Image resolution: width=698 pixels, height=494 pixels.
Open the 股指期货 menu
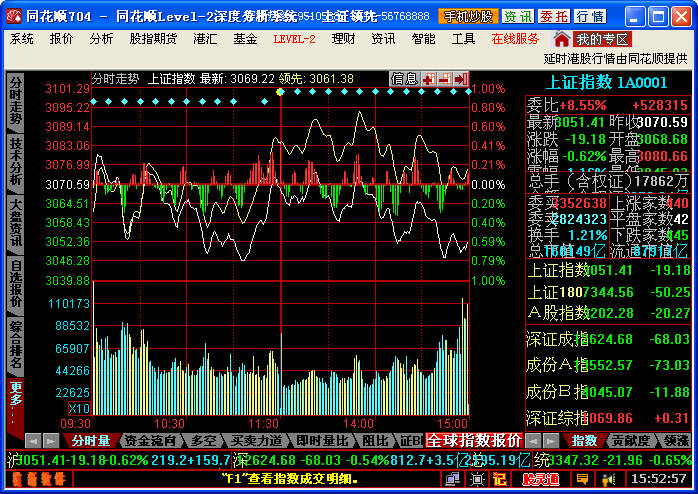pyautogui.click(x=154, y=39)
